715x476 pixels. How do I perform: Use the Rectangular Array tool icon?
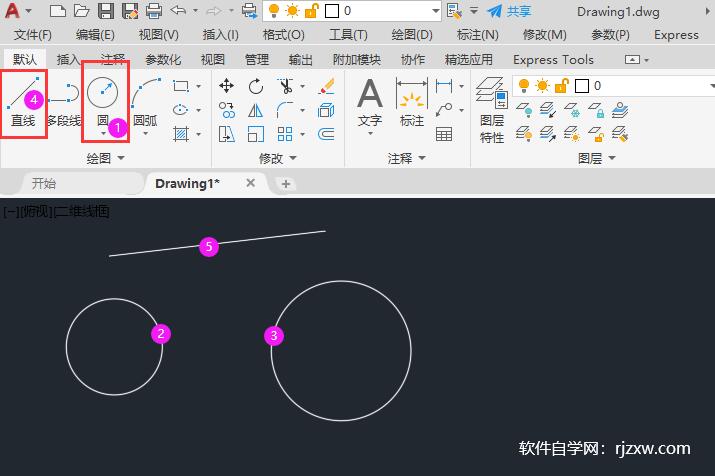coord(285,134)
